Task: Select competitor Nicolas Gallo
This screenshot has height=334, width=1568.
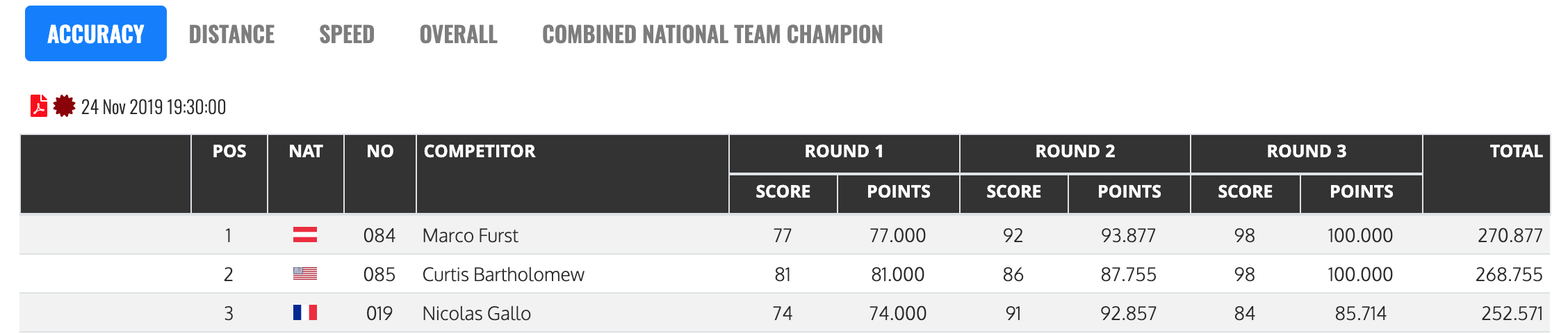Action: [477, 314]
